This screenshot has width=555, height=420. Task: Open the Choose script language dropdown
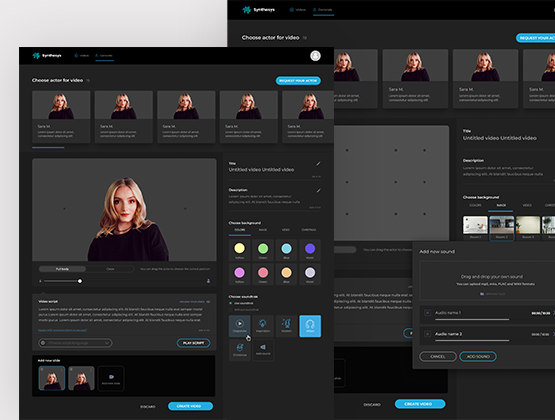click(75, 343)
